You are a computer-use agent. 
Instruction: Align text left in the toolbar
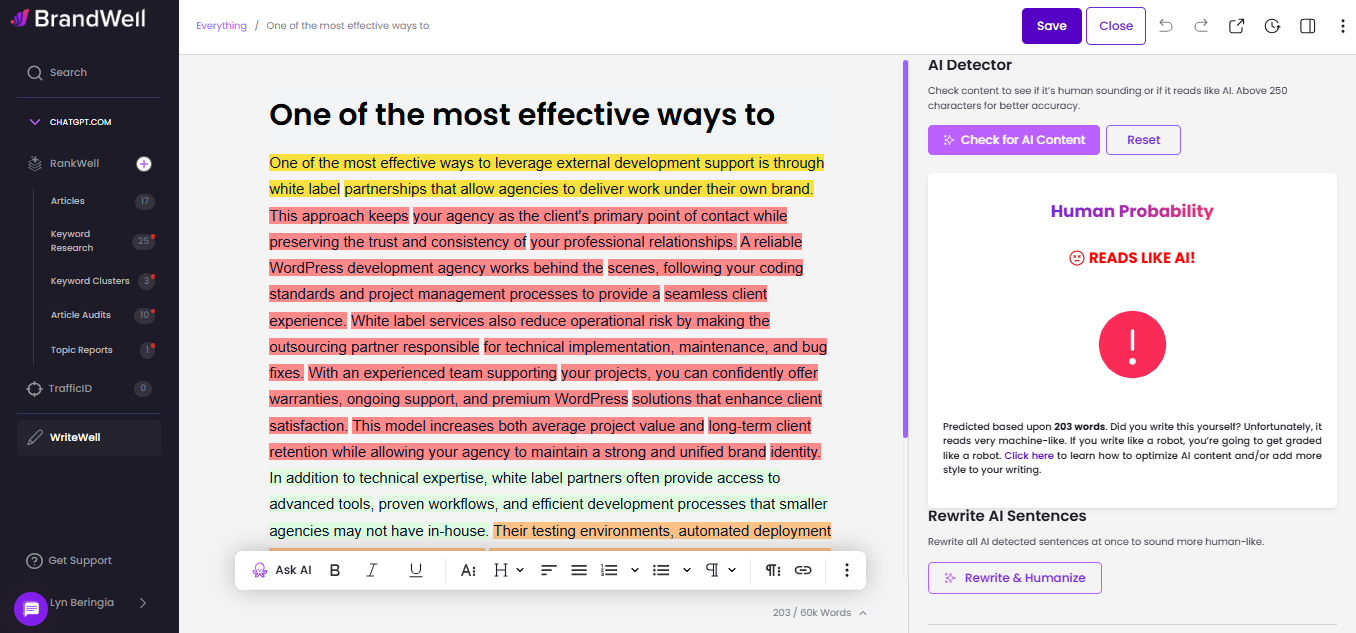[549, 570]
